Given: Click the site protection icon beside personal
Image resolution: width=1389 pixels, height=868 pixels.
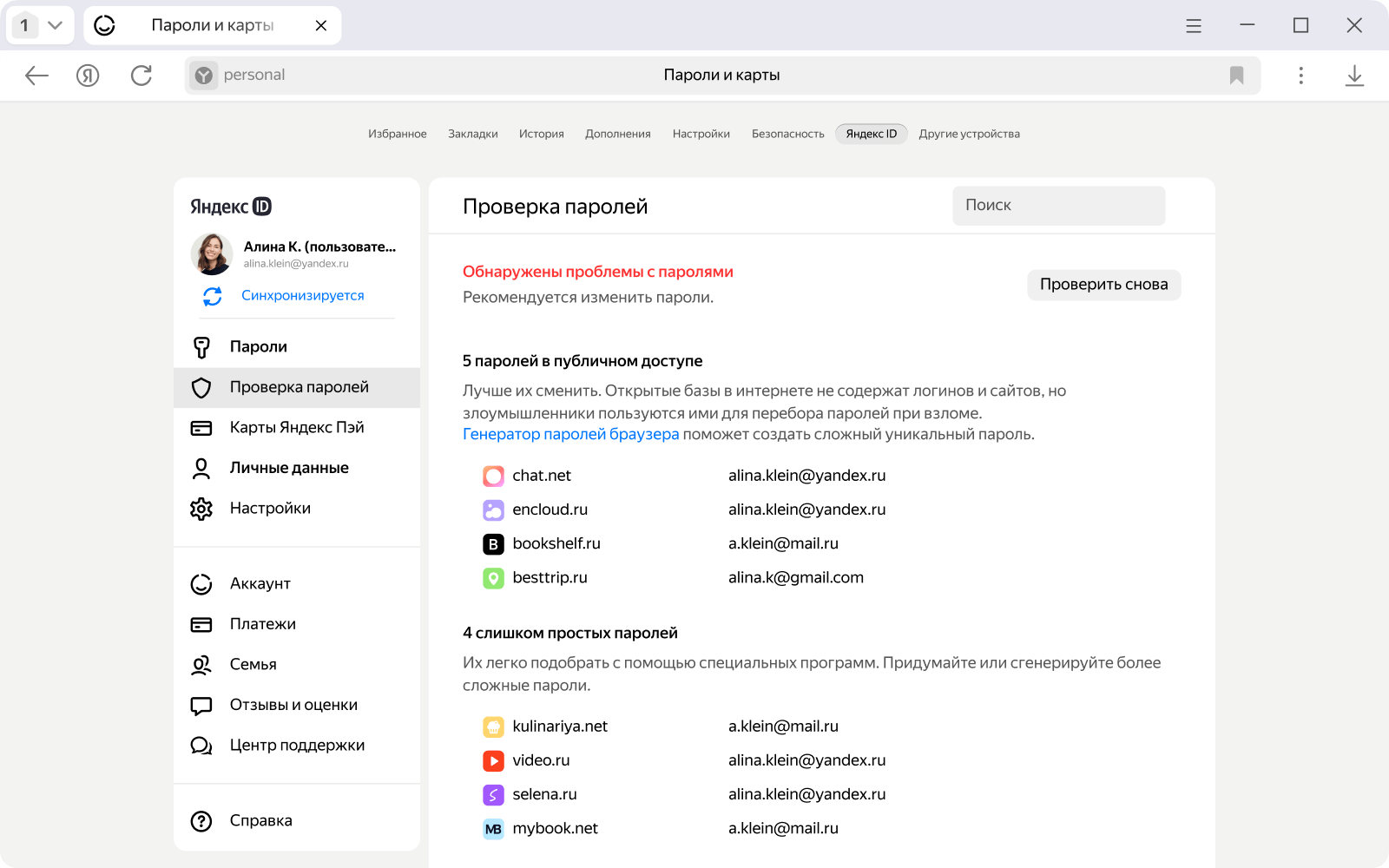Looking at the screenshot, I should pos(204,76).
